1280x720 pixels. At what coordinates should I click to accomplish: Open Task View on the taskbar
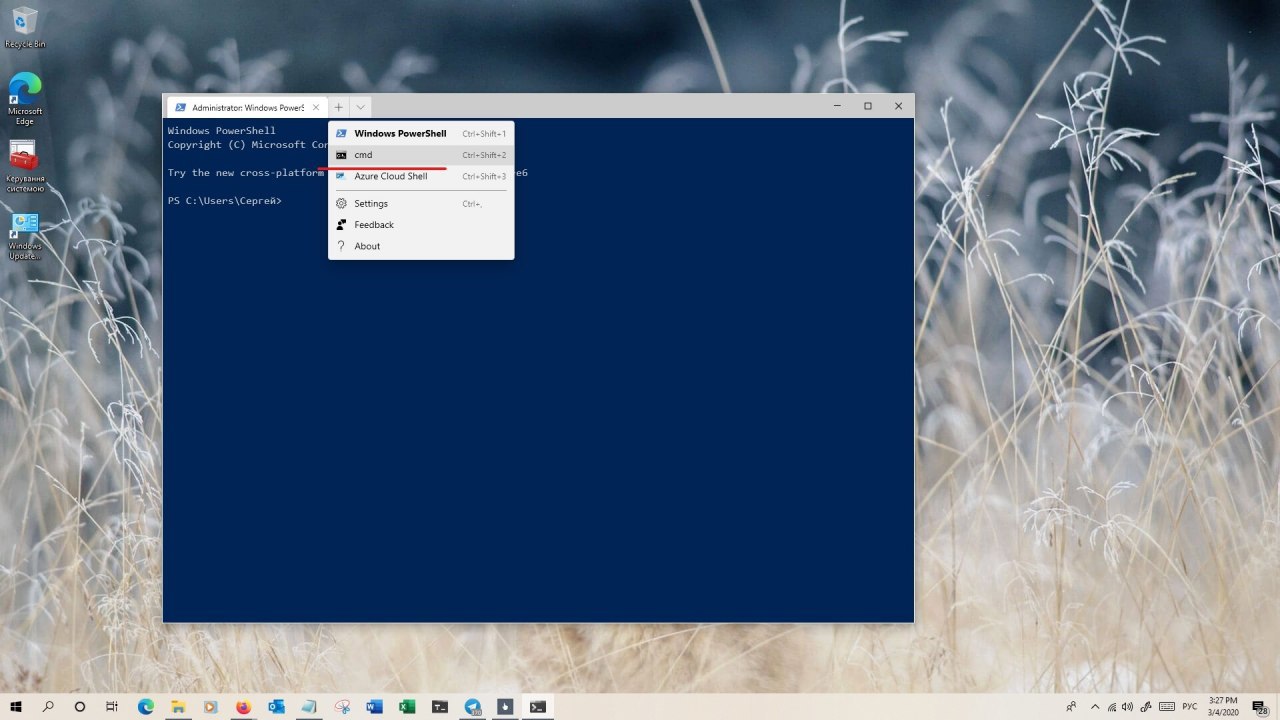[112, 706]
